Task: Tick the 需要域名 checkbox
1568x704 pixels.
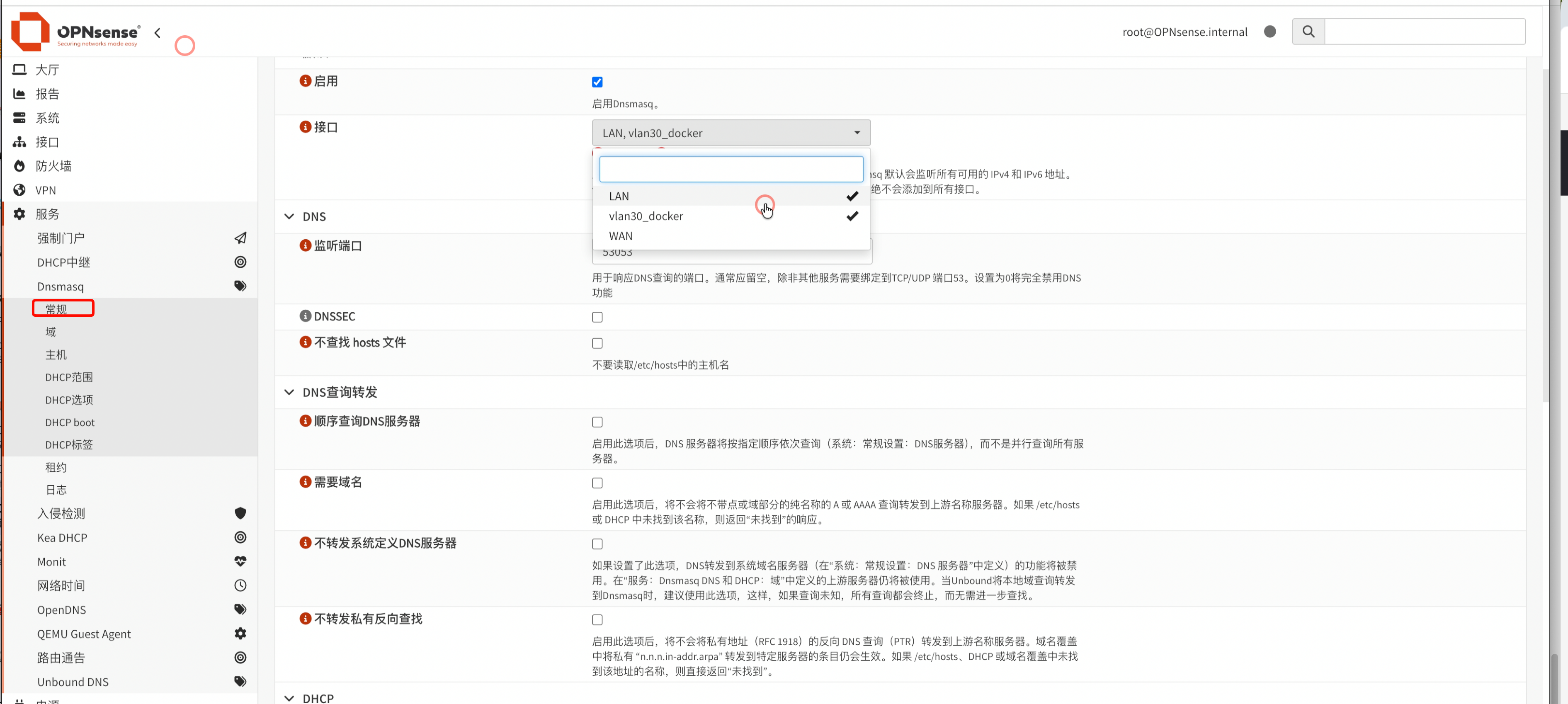Action: 597,483
